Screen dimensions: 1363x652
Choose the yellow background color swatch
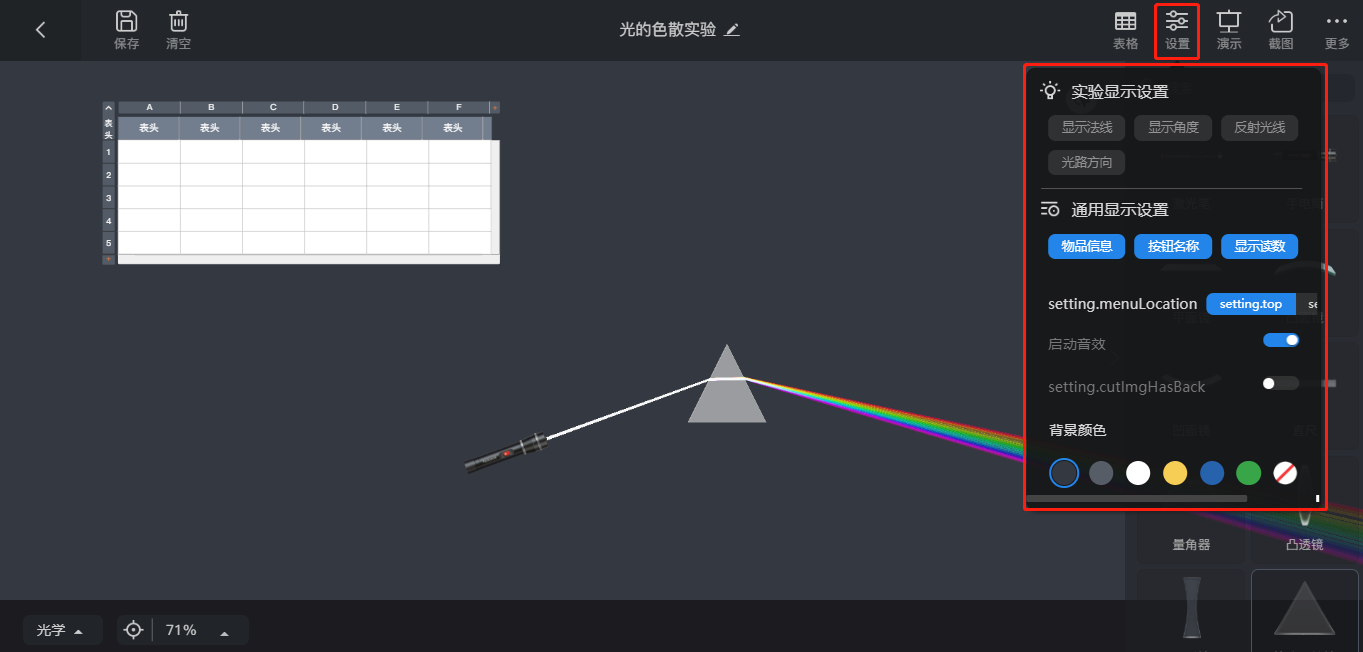click(x=1175, y=473)
